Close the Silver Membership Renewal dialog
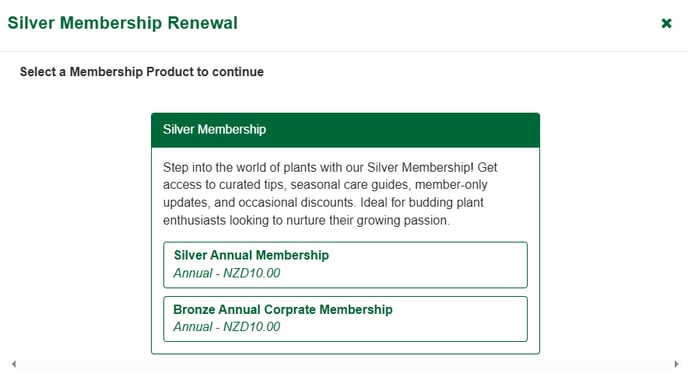 [x=666, y=23]
